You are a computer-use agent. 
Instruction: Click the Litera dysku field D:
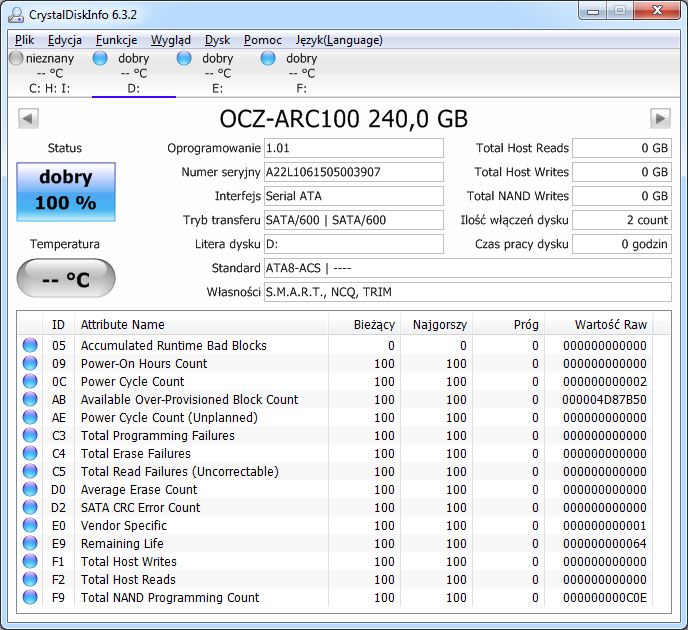pyautogui.click(x=354, y=244)
